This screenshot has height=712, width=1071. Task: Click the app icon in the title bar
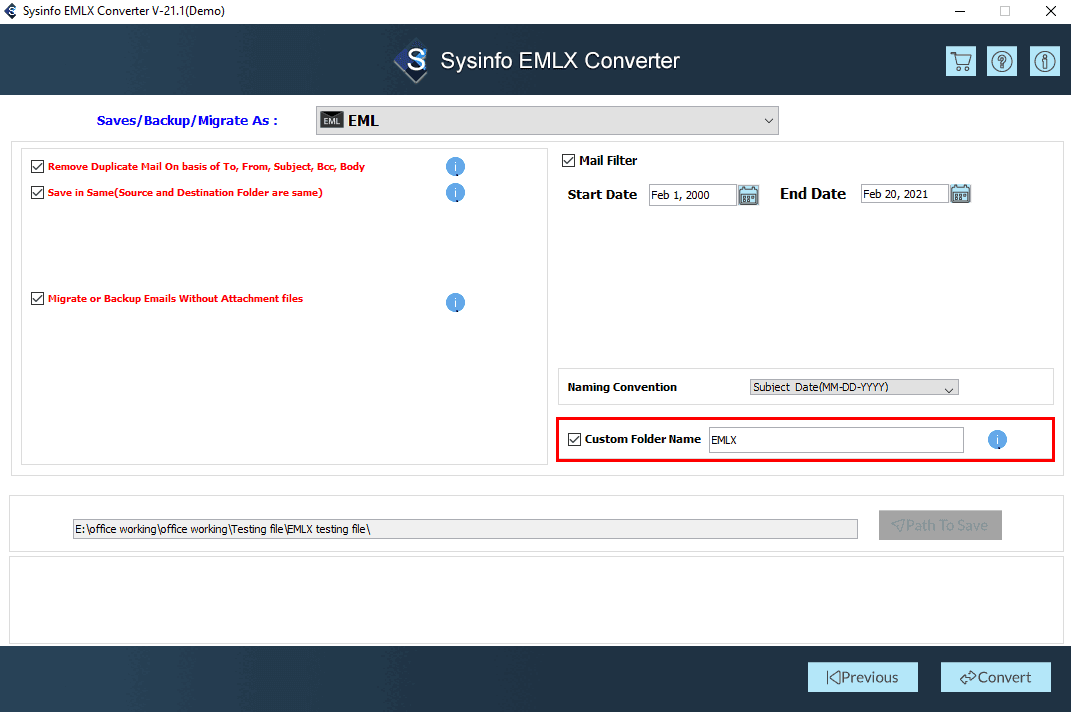click(x=10, y=11)
